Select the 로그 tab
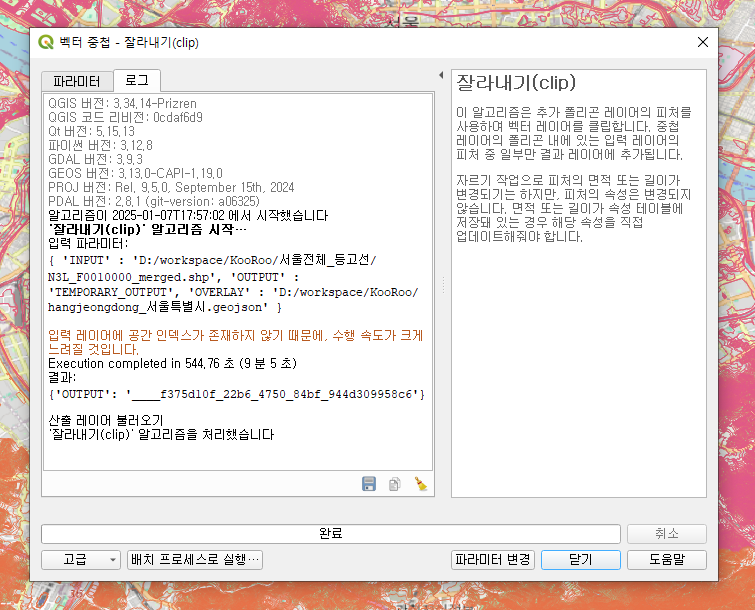Viewport: 755px width, 610px height. coord(136,80)
